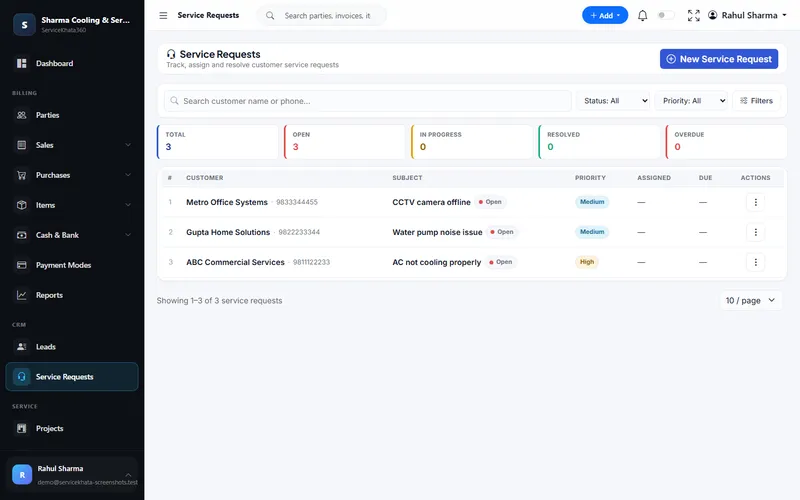Screen dimensions: 800x500
Task: Click the Items box icon
Action: pyautogui.click(x=21, y=205)
